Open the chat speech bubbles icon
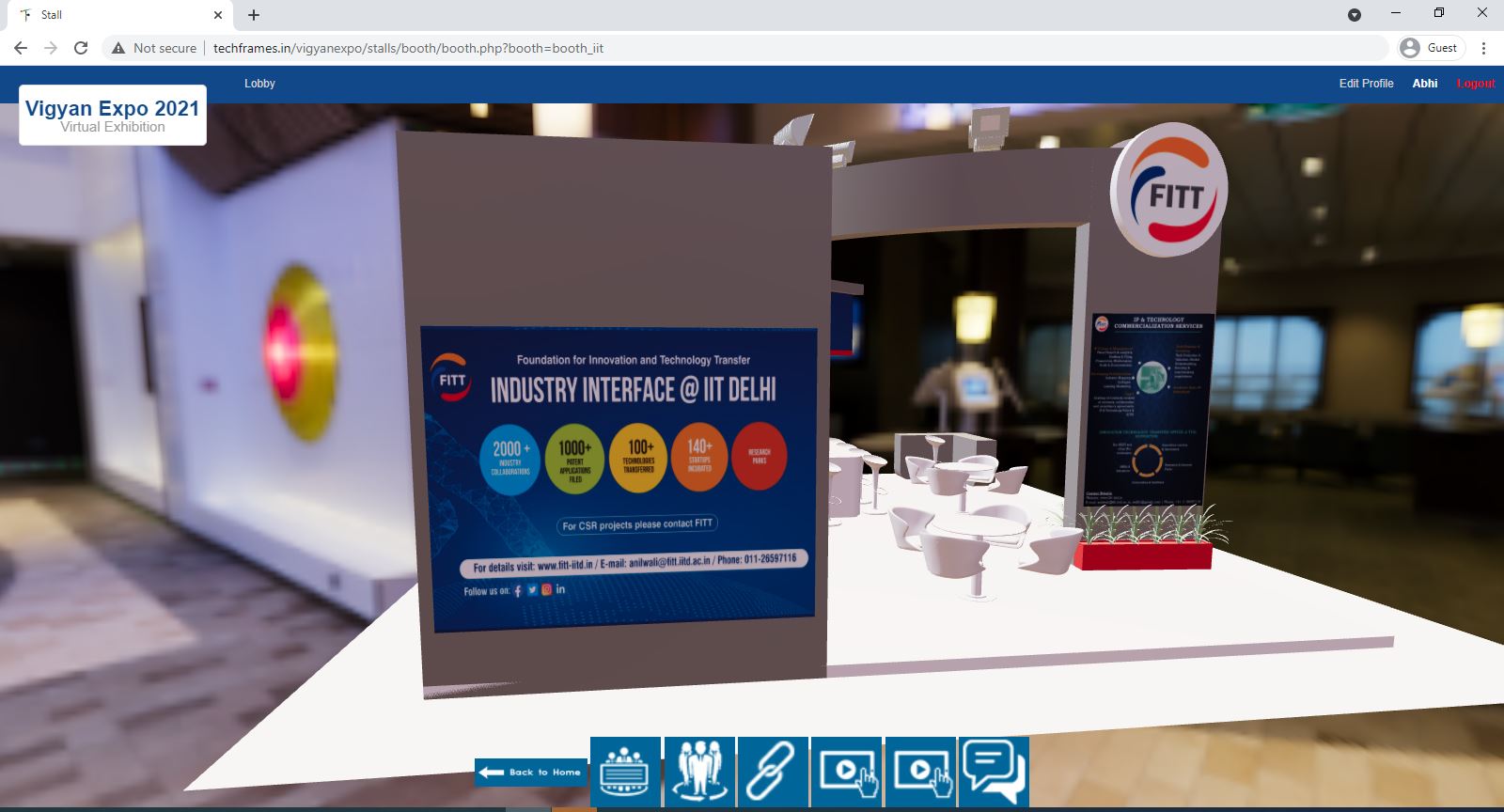Screen dimensions: 1504x812 [x=995, y=772]
